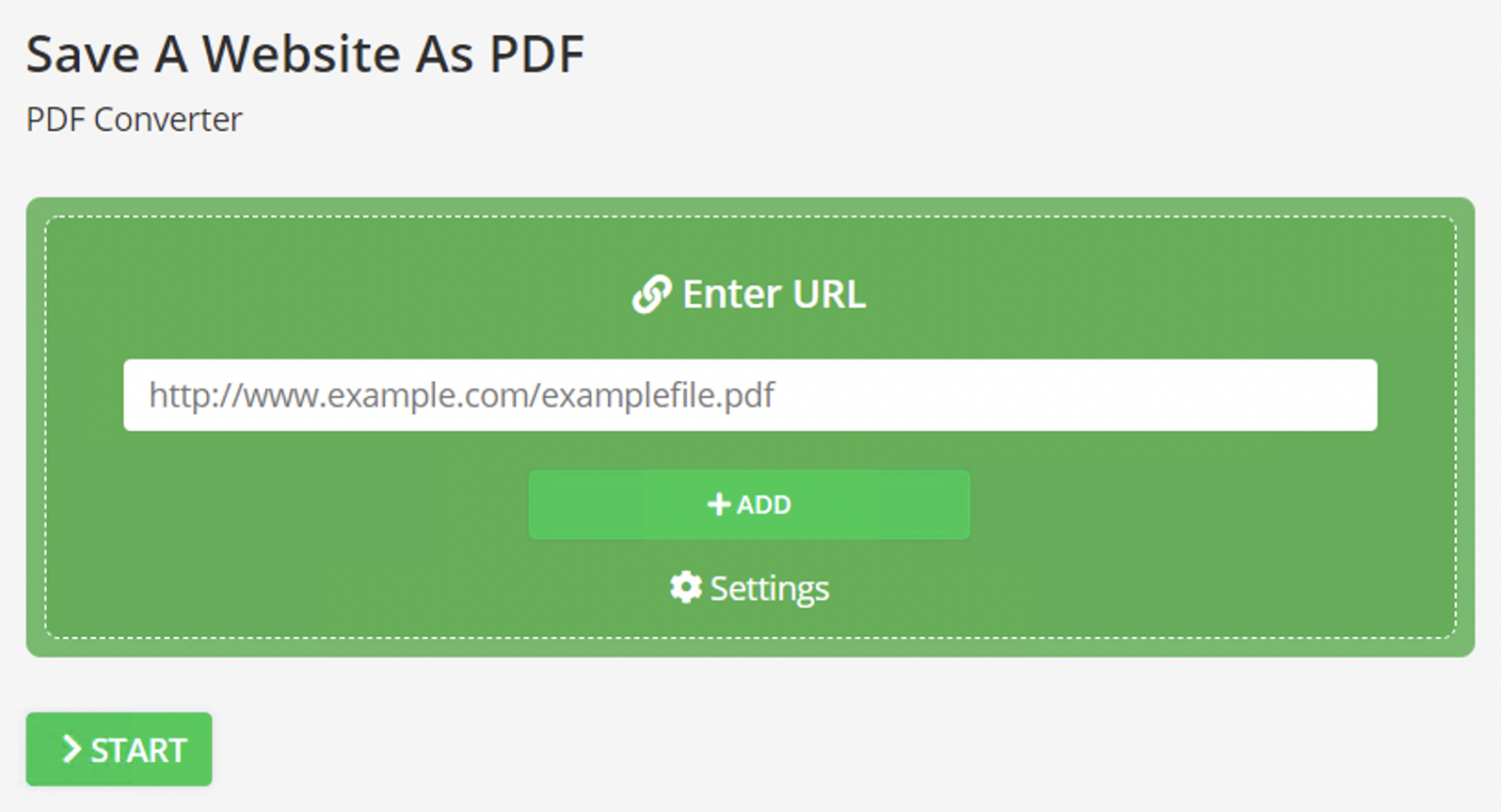Click the START button to begin conversion
This screenshot has height=812, width=1501.
pos(118,749)
